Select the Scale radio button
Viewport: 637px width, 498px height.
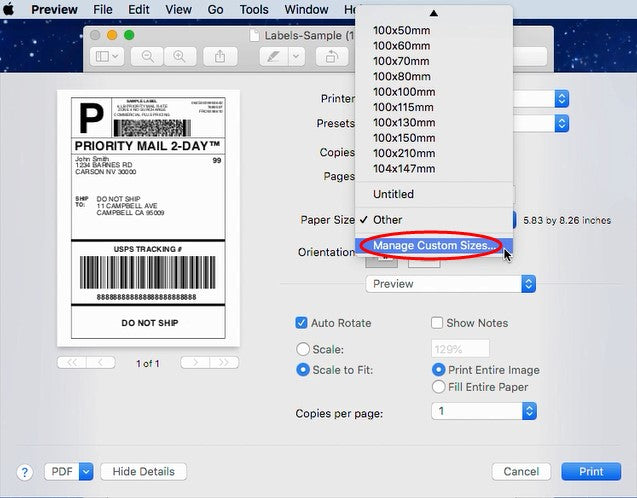coord(303,349)
